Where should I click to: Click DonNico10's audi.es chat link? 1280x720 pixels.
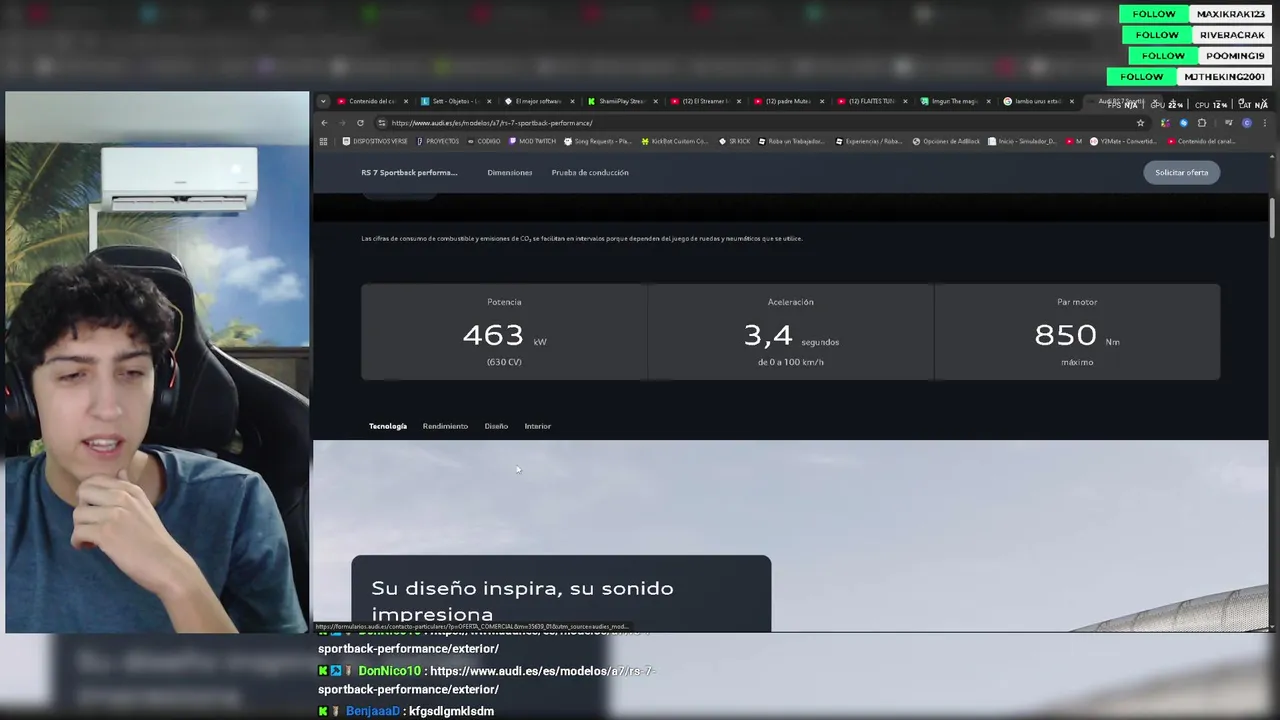(x=487, y=680)
